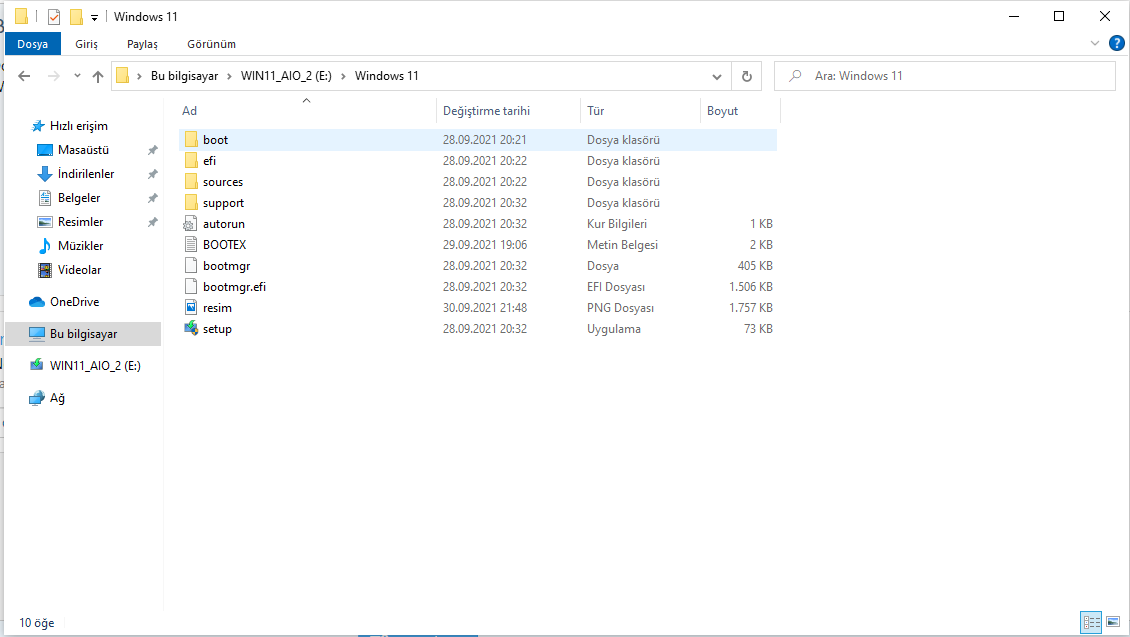Open the Paylaş ribbon tab
The width and height of the screenshot is (1130, 637).
(x=142, y=44)
